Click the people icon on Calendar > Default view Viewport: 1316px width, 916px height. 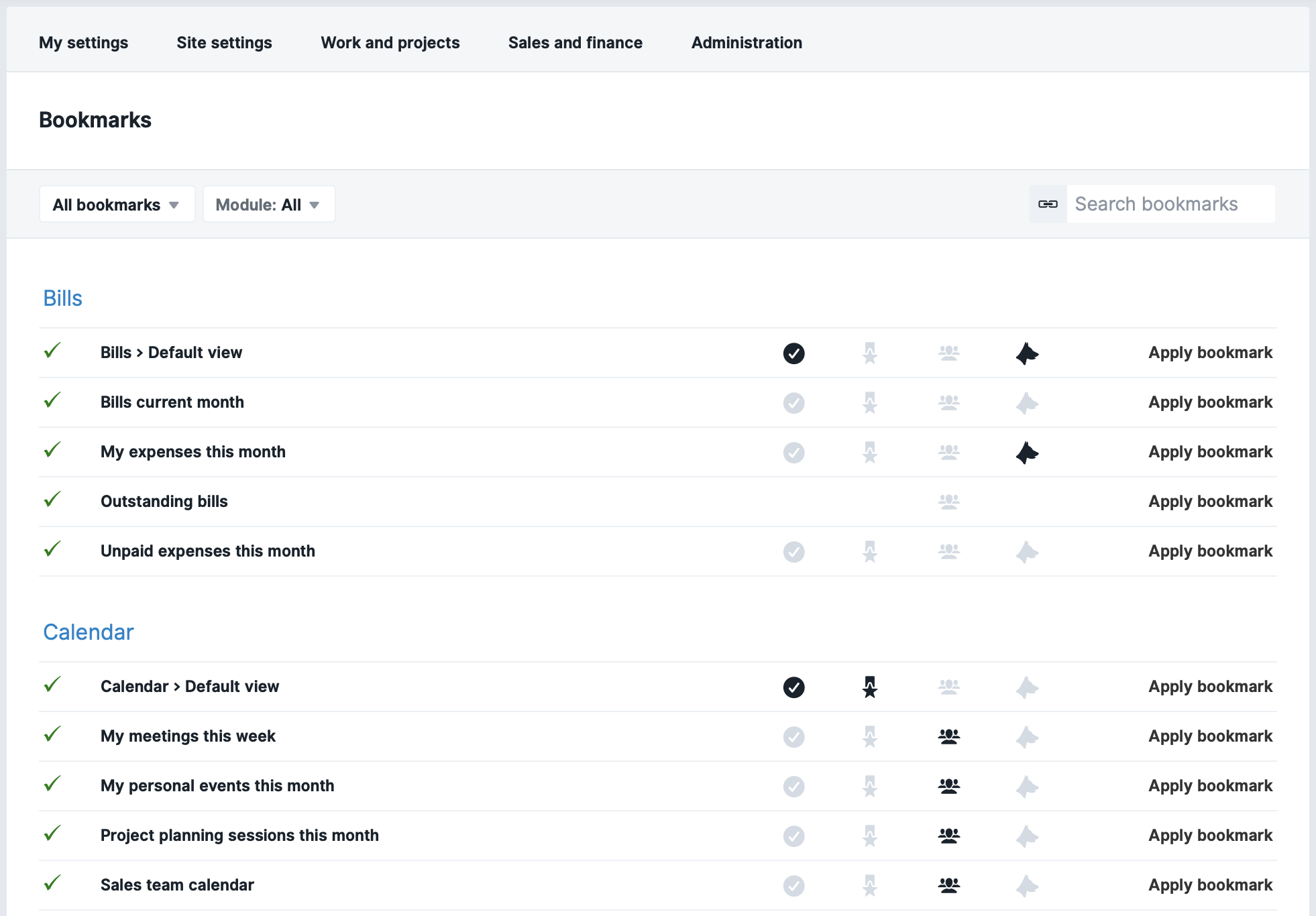coord(949,687)
